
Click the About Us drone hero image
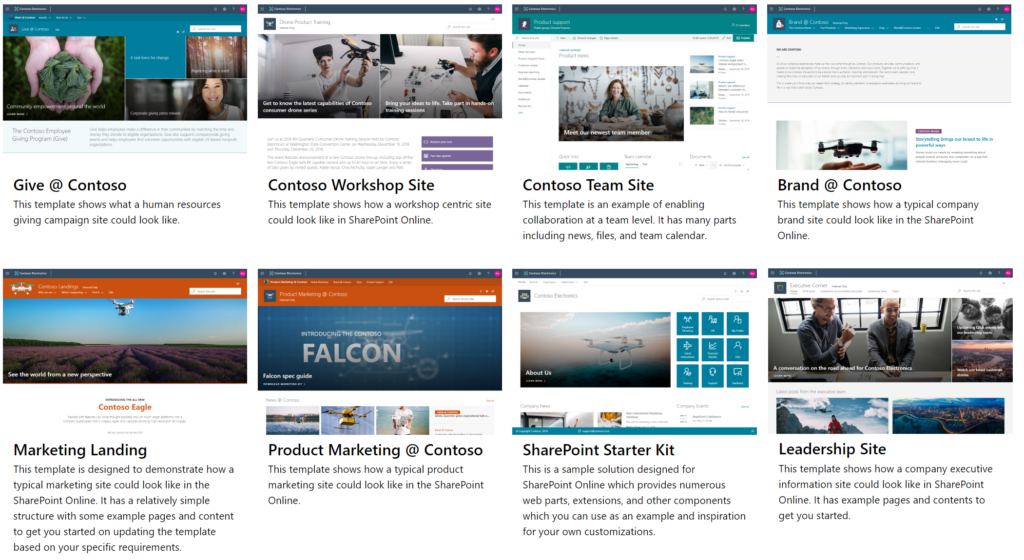595,350
